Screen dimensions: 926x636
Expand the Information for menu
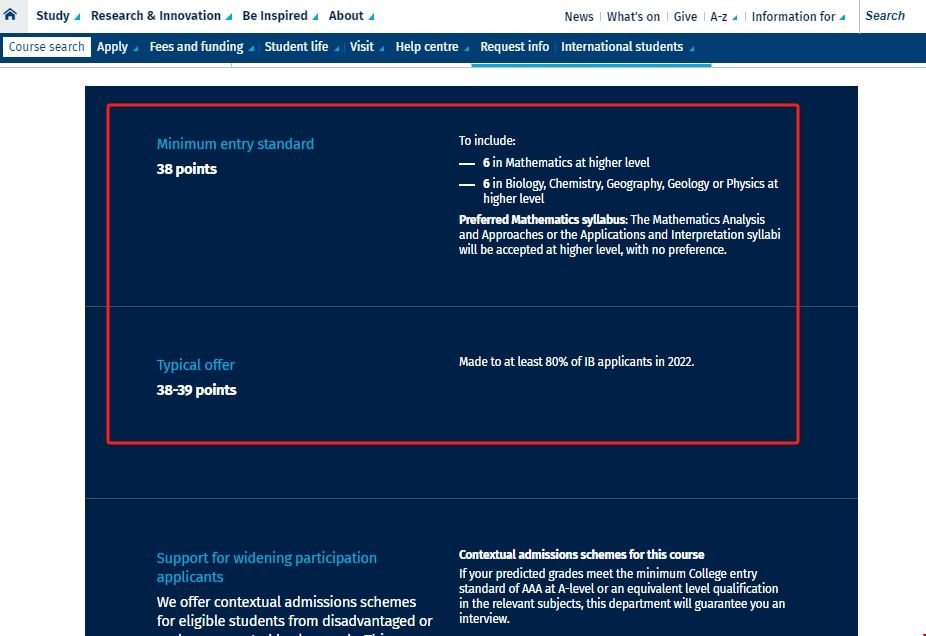tap(797, 17)
